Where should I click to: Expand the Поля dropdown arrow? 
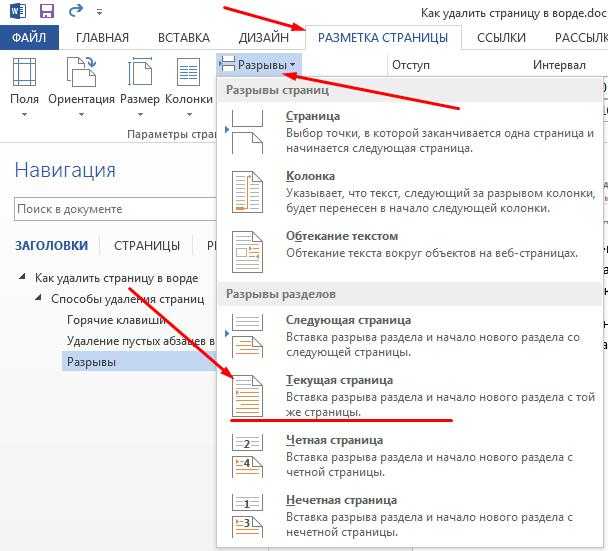(24, 114)
